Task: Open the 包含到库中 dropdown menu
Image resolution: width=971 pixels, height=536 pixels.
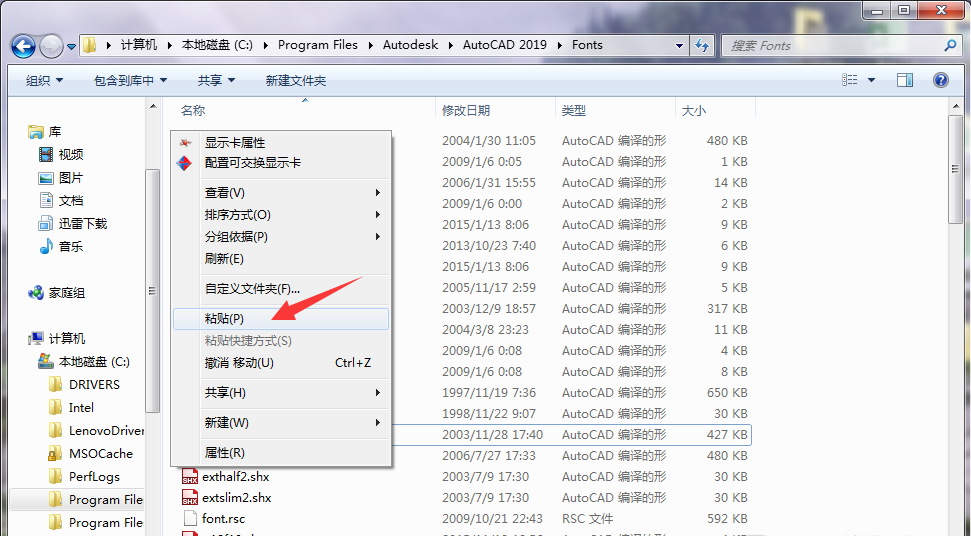Action: (x=130, y=80)
